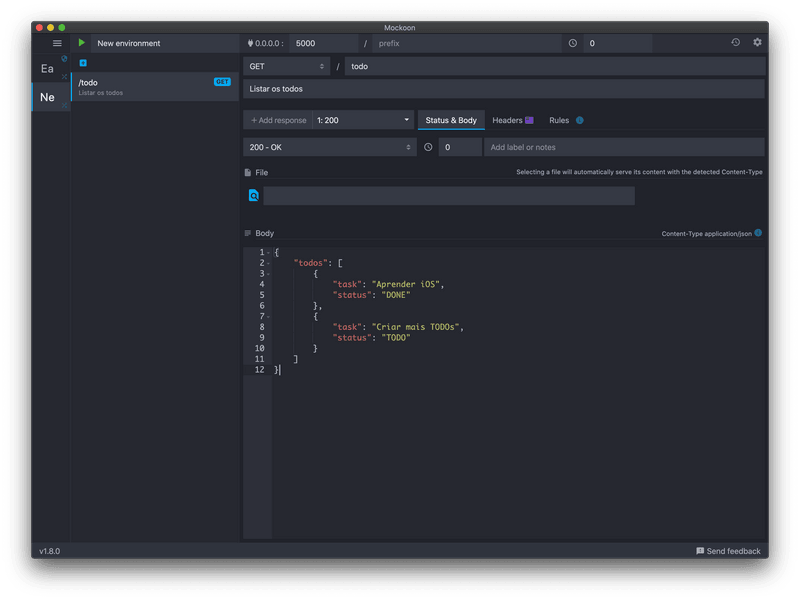Image resolution: width=800 pixels, height=600 pixels.
Task: Open the GET method dropdown
Action: click(x=286, y=66)
